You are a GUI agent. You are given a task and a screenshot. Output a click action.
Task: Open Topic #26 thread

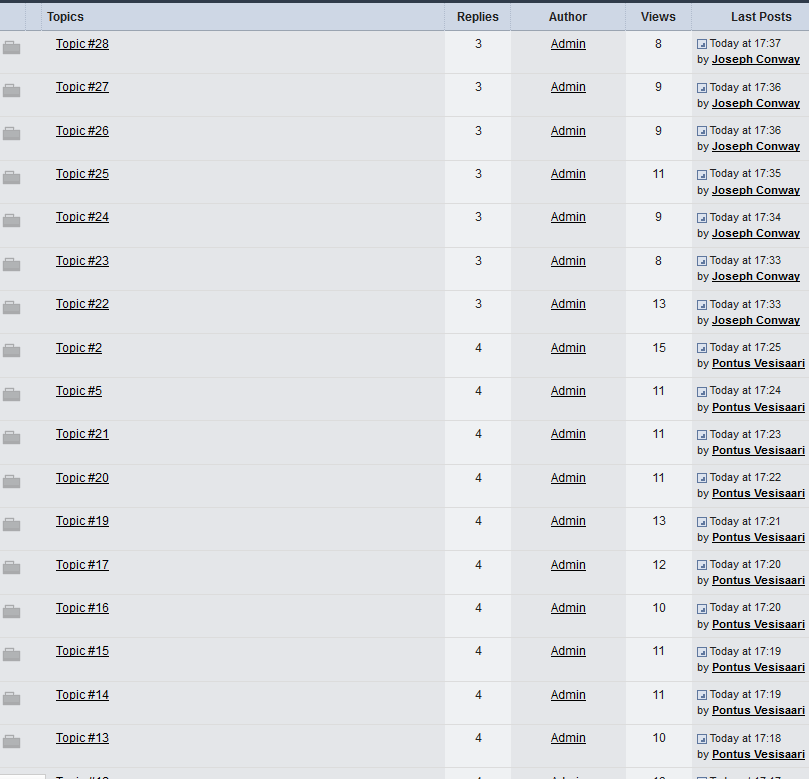coord(83,131)
